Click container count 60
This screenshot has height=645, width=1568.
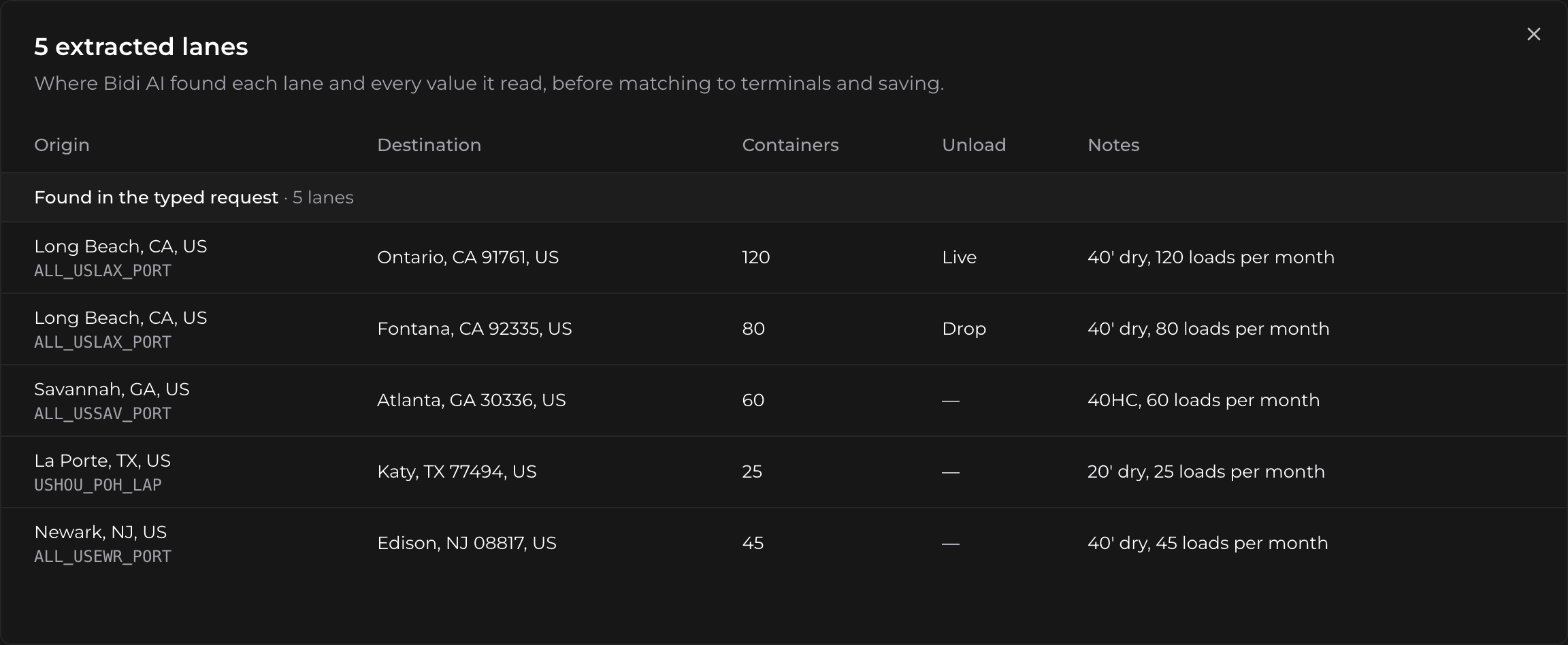[753, 400]
